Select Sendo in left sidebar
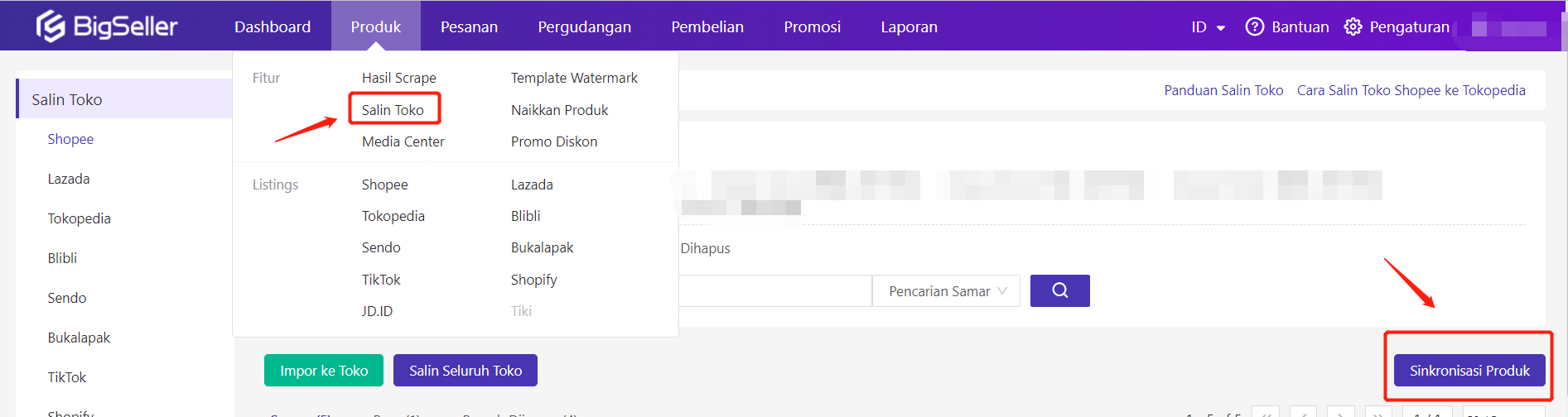 tap(67, 298)
